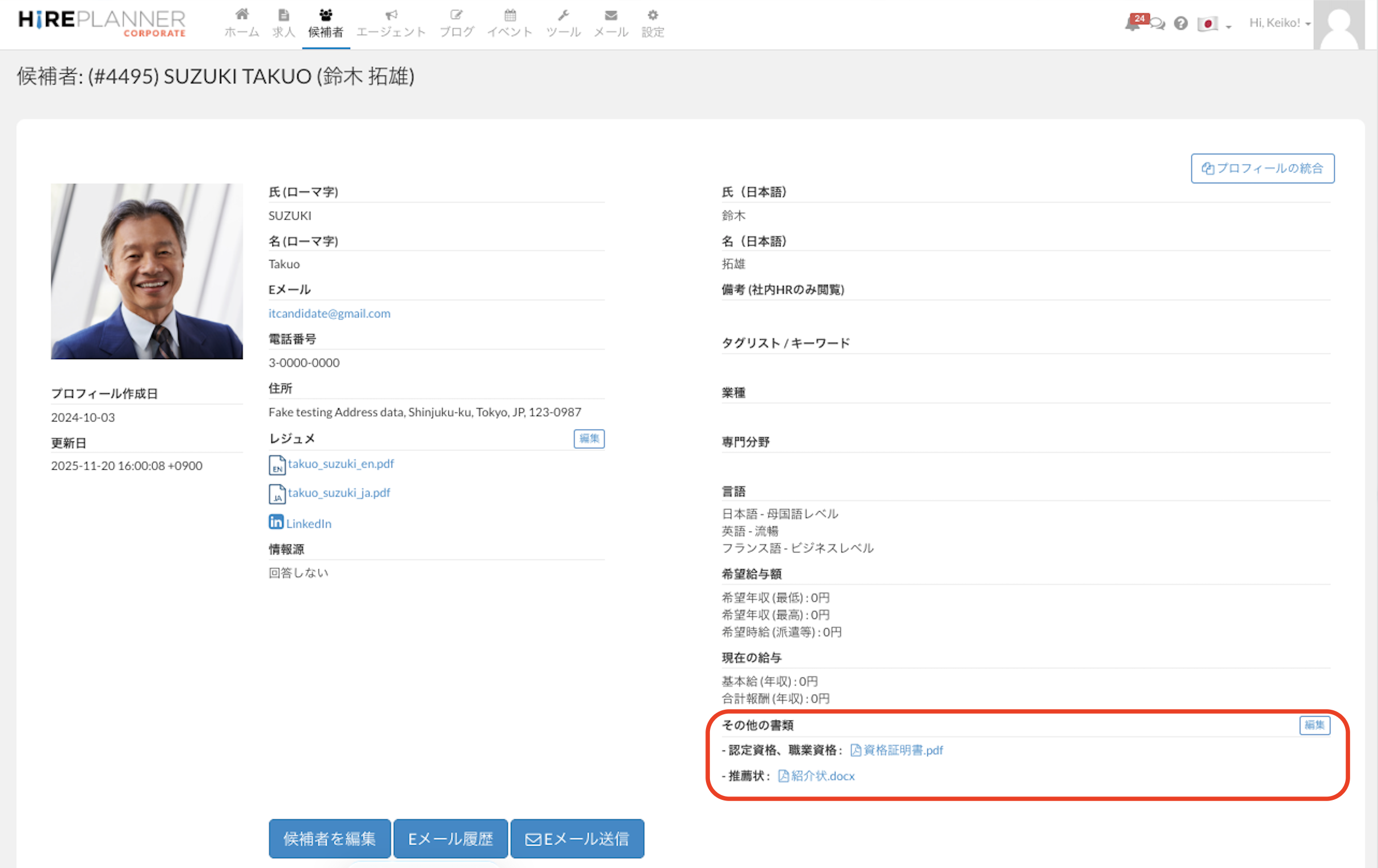Expand the Japan flag language dropdown
This screenshot has height=868, width=1378.
point(1214,24)
